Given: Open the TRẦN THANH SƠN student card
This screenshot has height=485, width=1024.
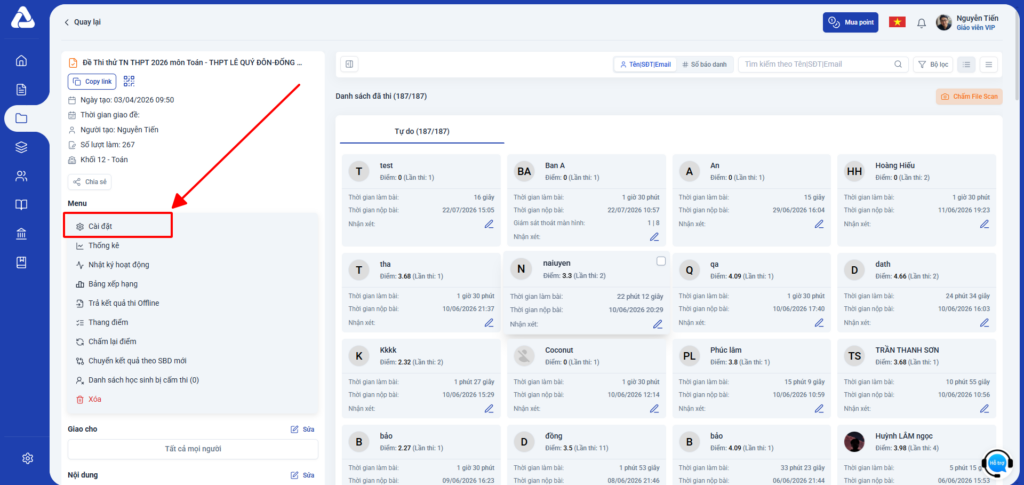Looking at the screenshot, I should point(917,379).
